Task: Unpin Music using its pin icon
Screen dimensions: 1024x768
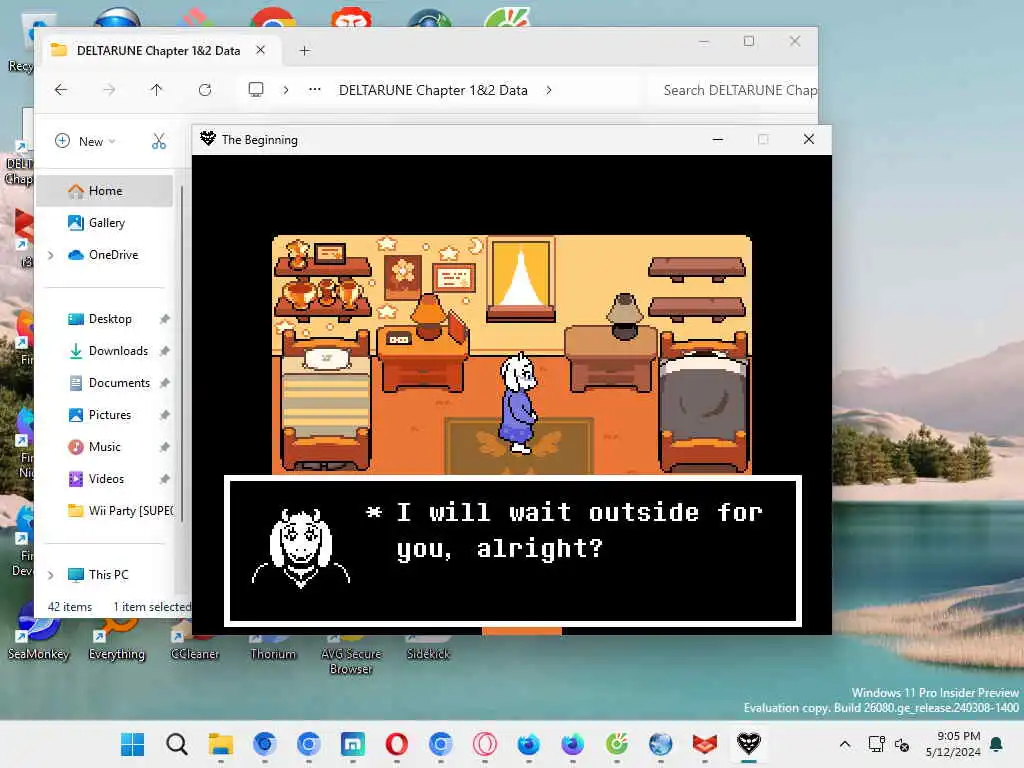Action: click(x=165, y=447)
